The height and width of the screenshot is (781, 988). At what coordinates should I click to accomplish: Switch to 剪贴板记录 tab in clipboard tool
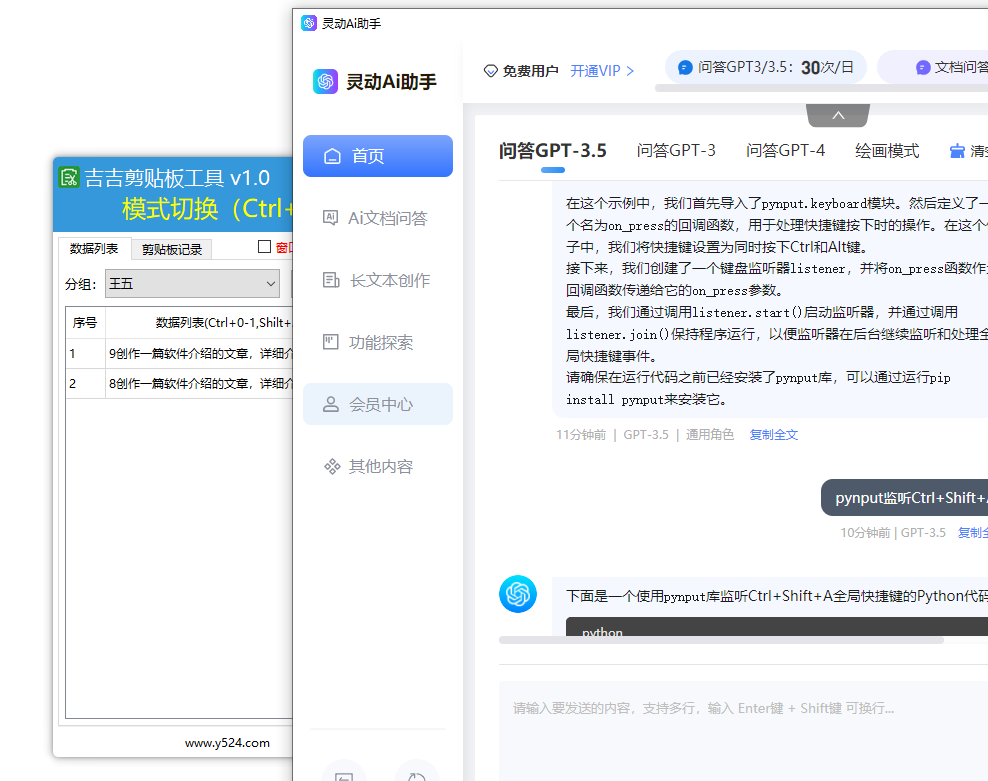click(x=171, y=249)
